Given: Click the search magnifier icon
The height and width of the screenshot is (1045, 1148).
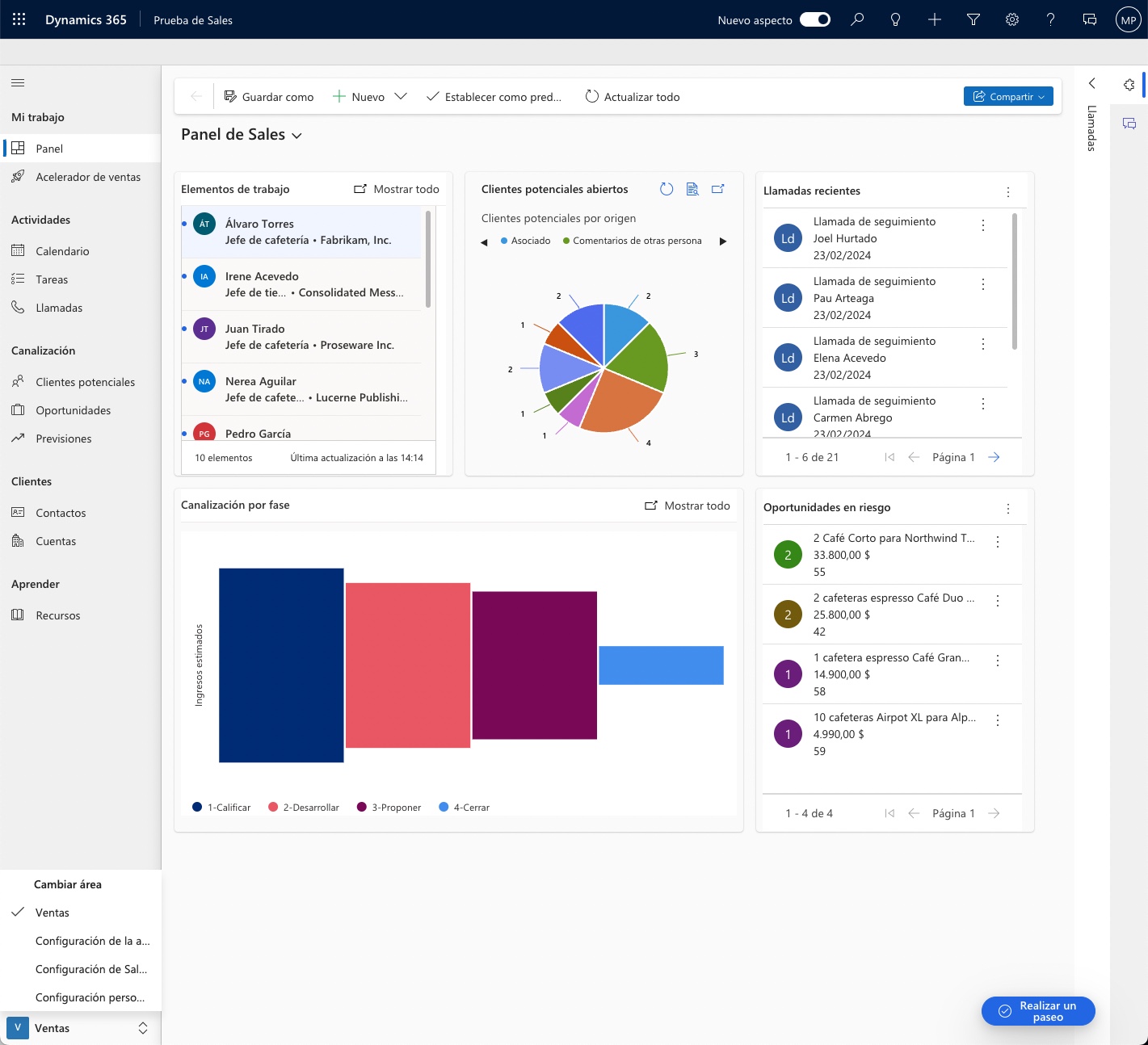Looking at the screenshot, I should 857,19.
